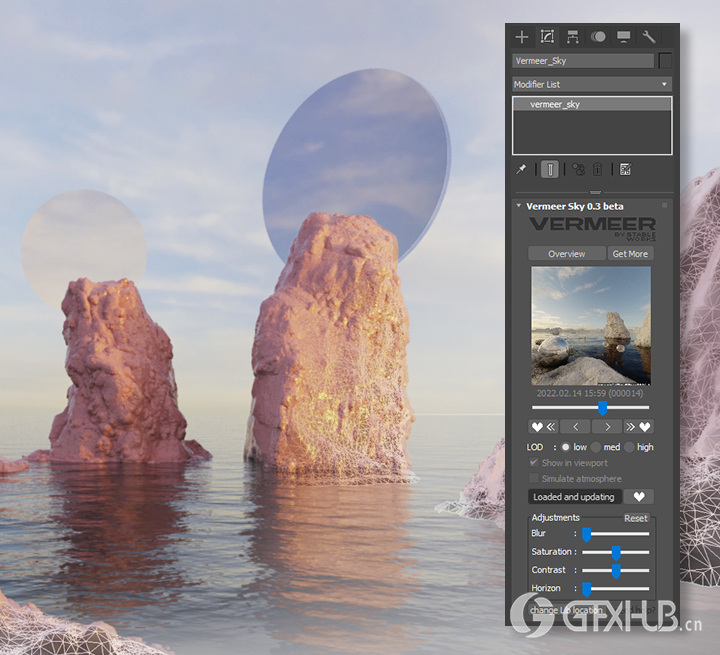
Task: Click the Blur slider handle
Action: [x=586, y=534]
